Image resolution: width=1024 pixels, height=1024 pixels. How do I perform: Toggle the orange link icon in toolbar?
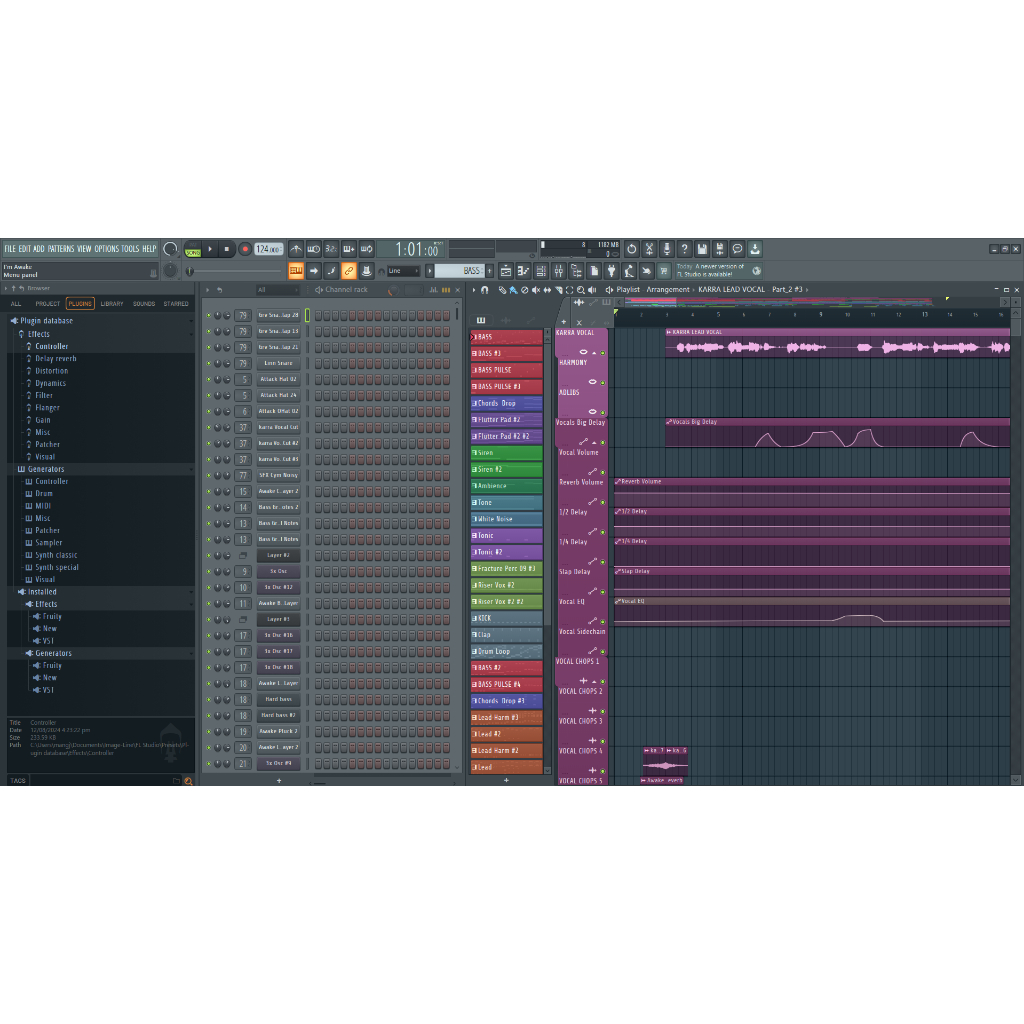tap(349, 271)
